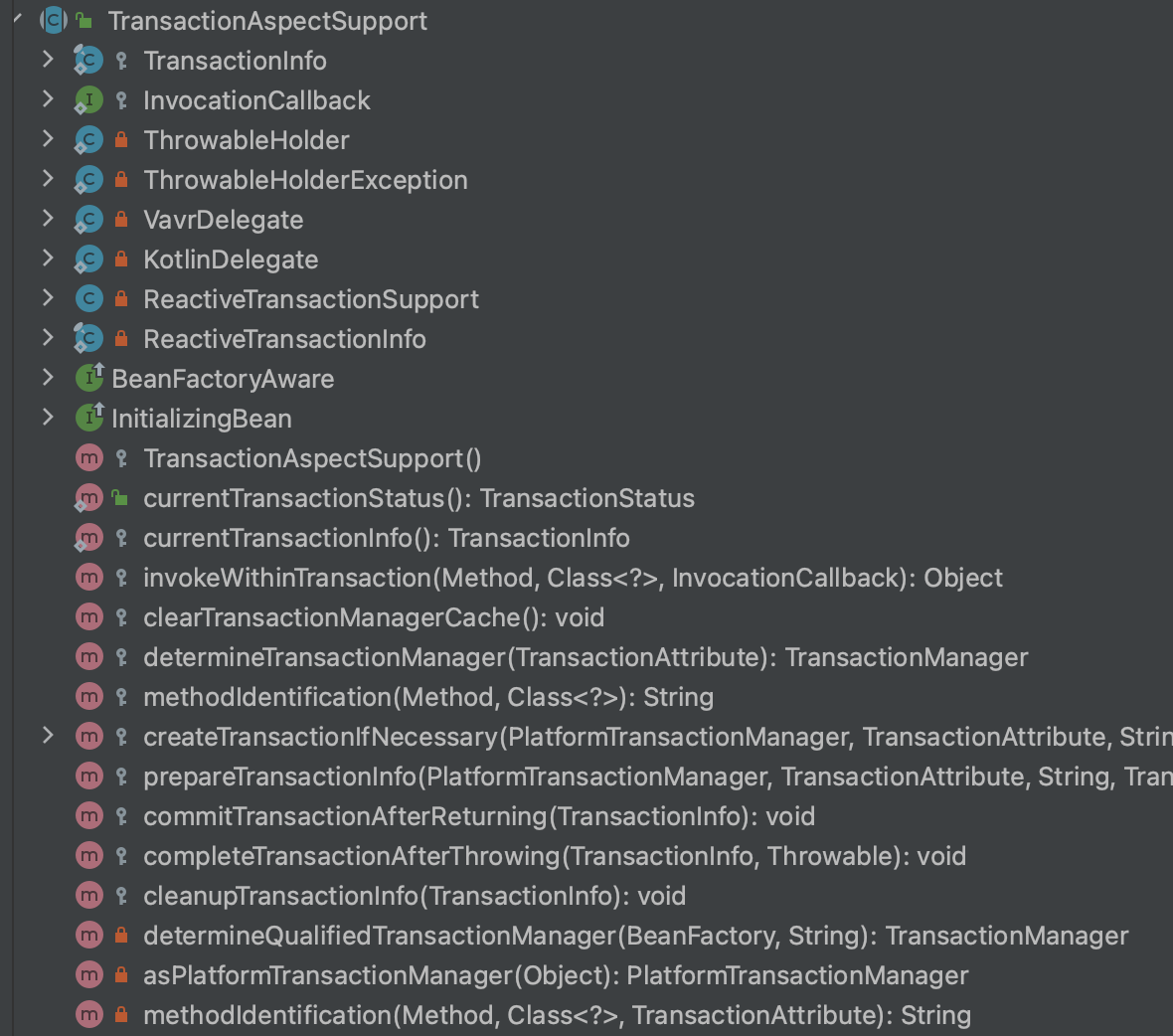Click the private lock icon beside ThrowableHolder

point(121,140)
